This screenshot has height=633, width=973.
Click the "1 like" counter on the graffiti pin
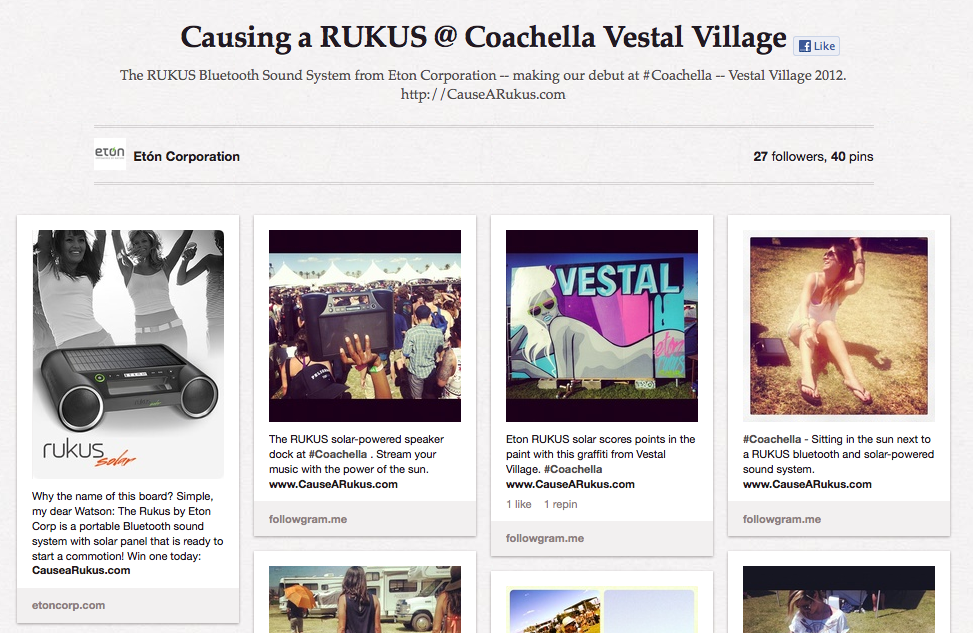pos(517,503)
